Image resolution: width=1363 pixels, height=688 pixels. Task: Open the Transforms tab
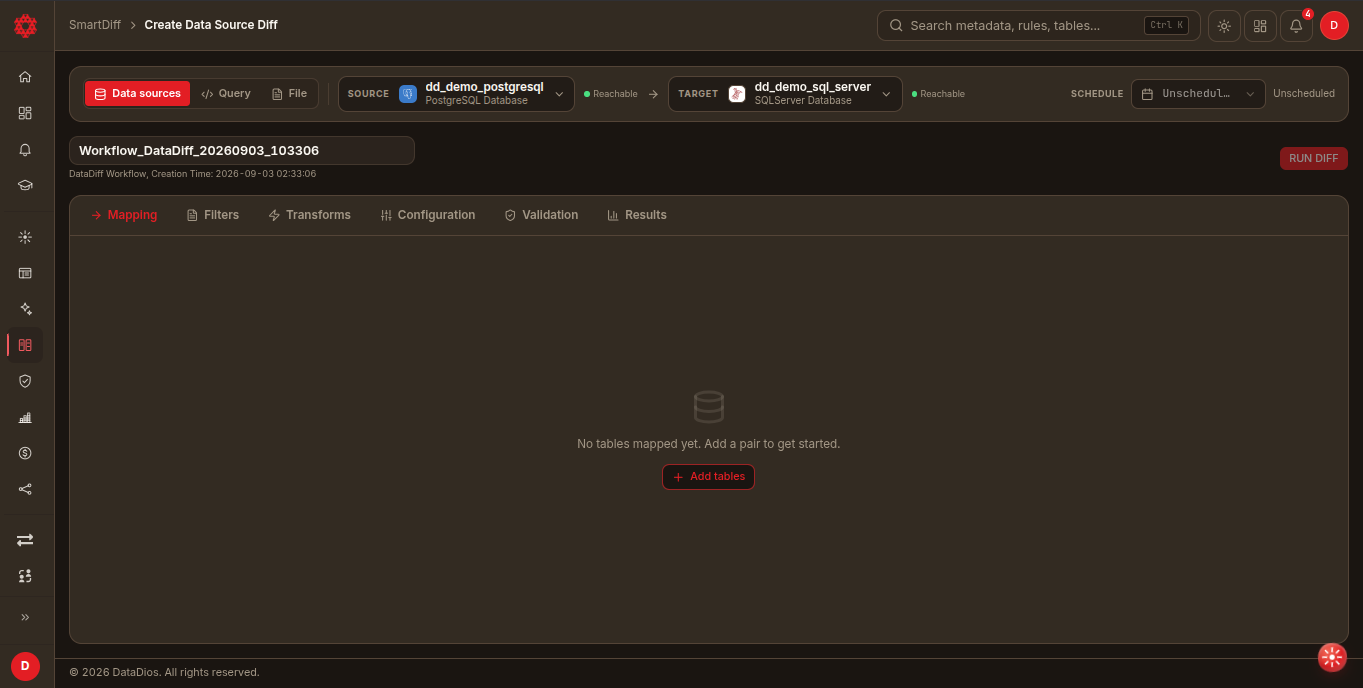point(309,215)
